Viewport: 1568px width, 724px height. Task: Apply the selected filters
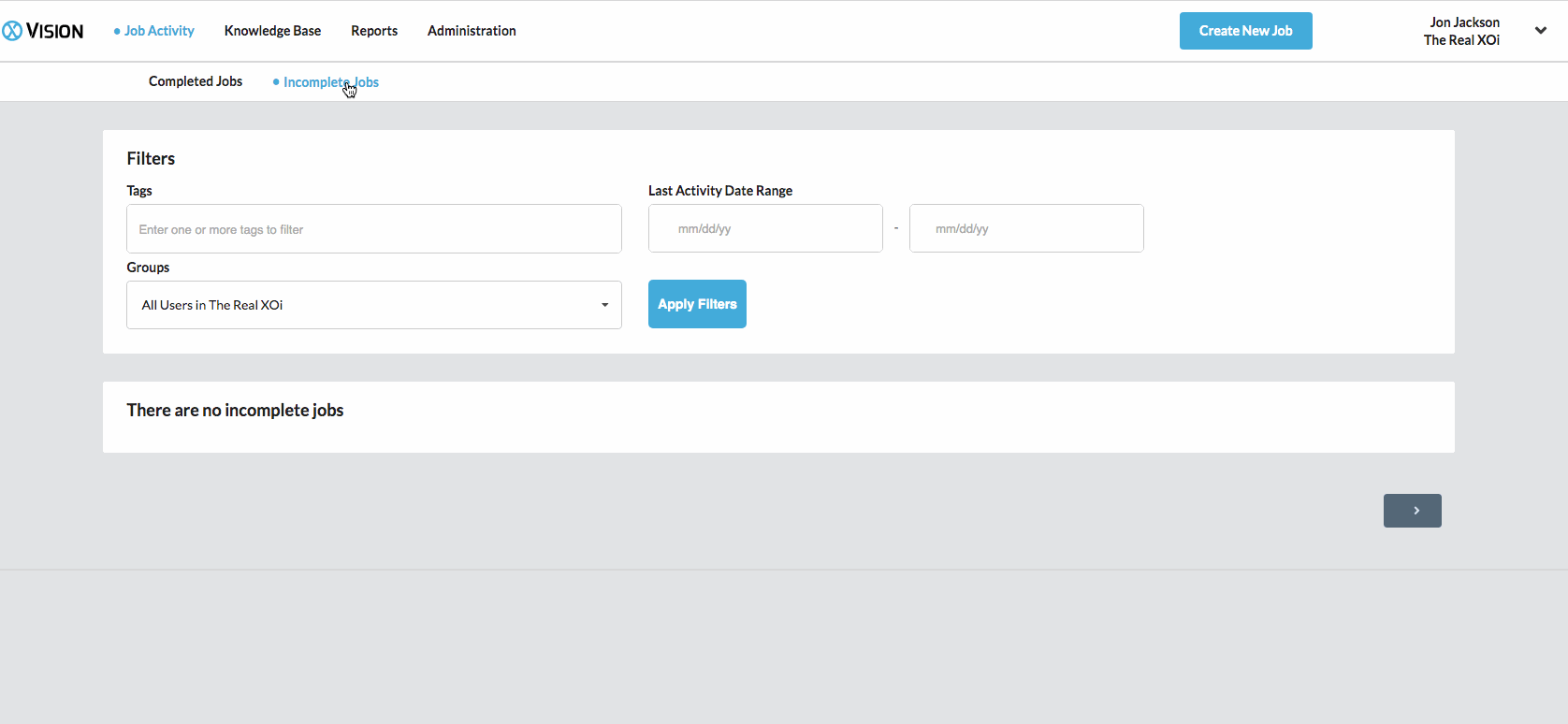(x=697, y=304)
